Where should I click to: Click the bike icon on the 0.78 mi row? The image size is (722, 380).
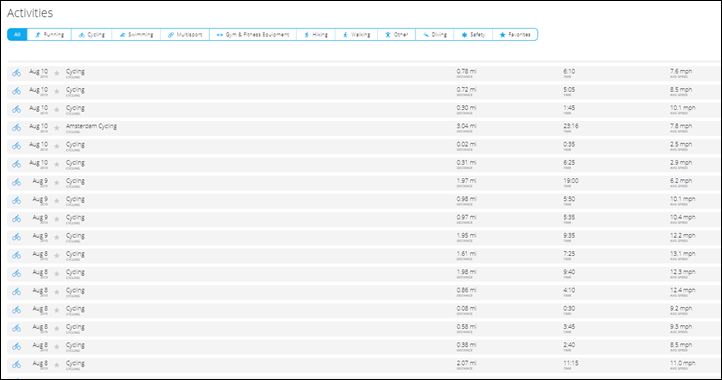(x=17, y=73)
